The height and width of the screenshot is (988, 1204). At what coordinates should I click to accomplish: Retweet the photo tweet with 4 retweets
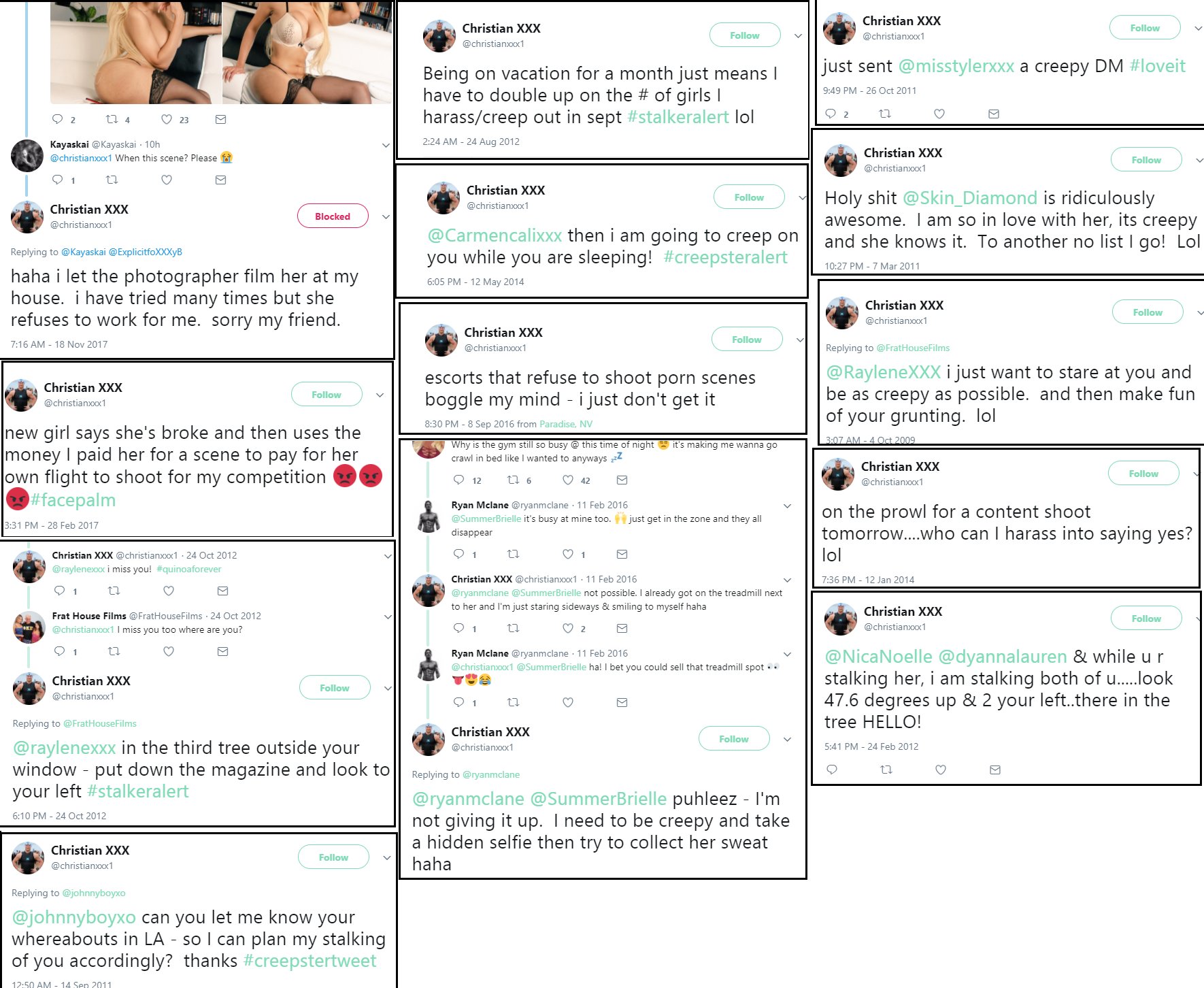112,120
